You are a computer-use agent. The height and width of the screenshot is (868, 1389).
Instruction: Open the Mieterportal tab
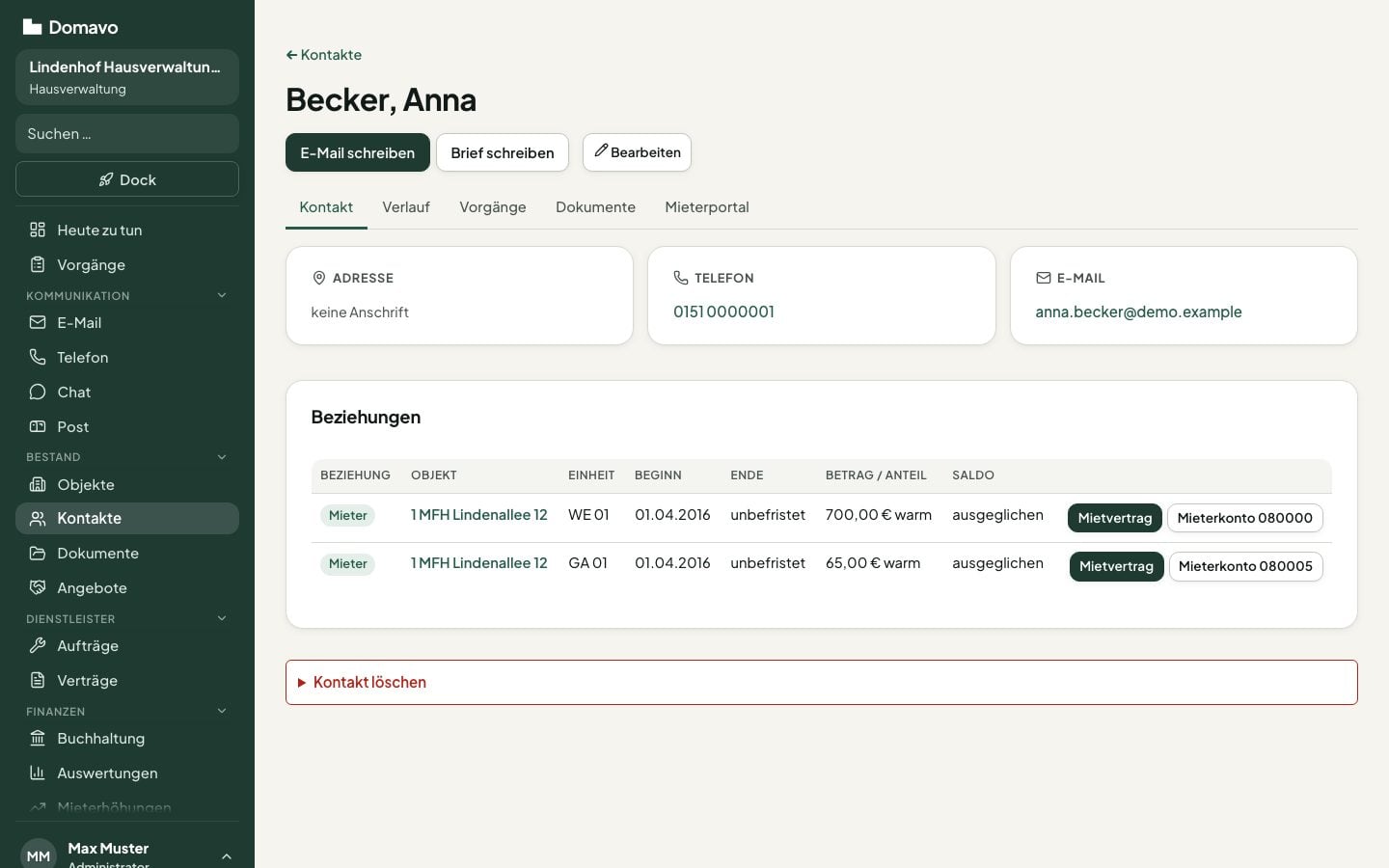tap(707, 207)
